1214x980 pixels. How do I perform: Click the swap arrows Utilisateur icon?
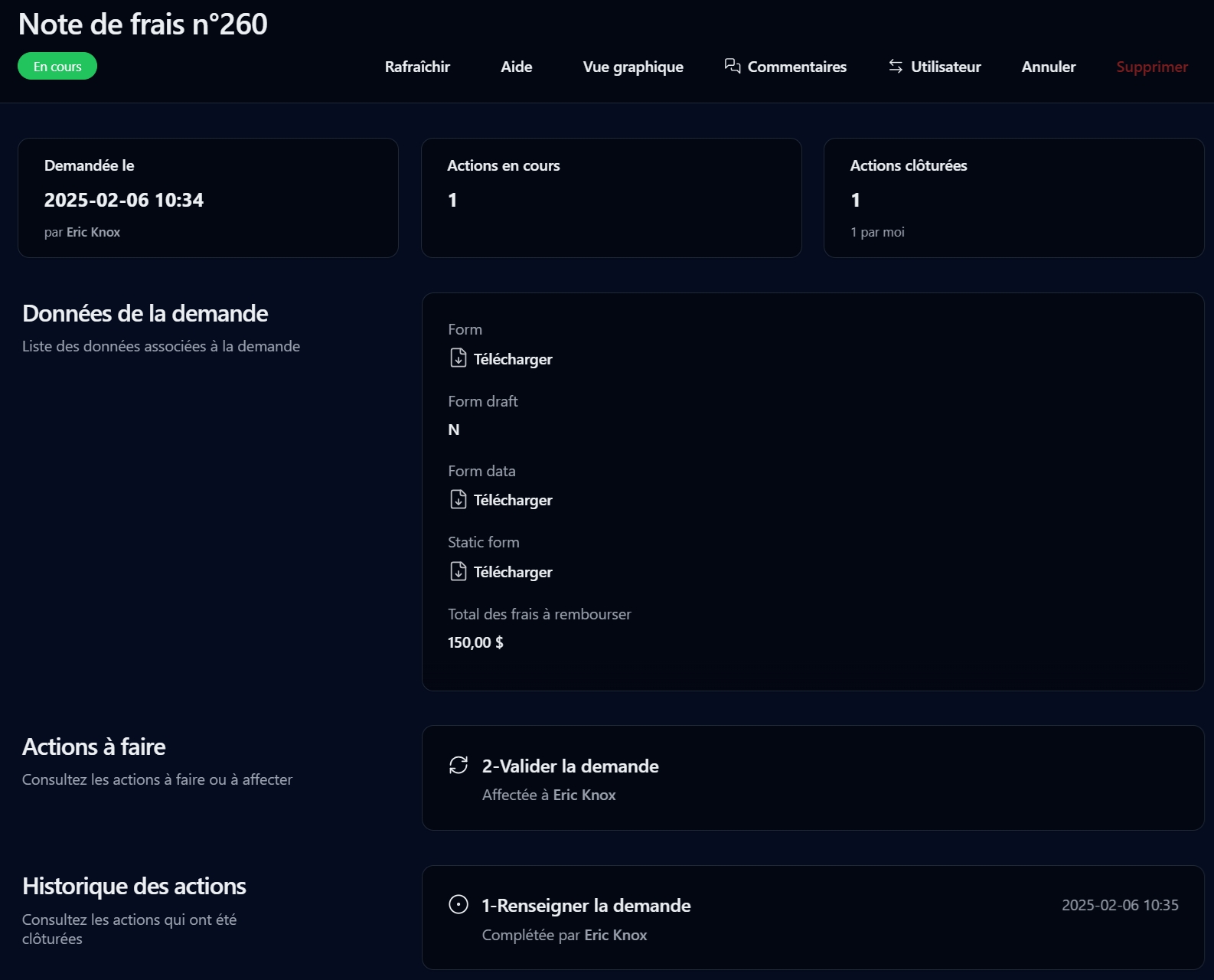896,67
